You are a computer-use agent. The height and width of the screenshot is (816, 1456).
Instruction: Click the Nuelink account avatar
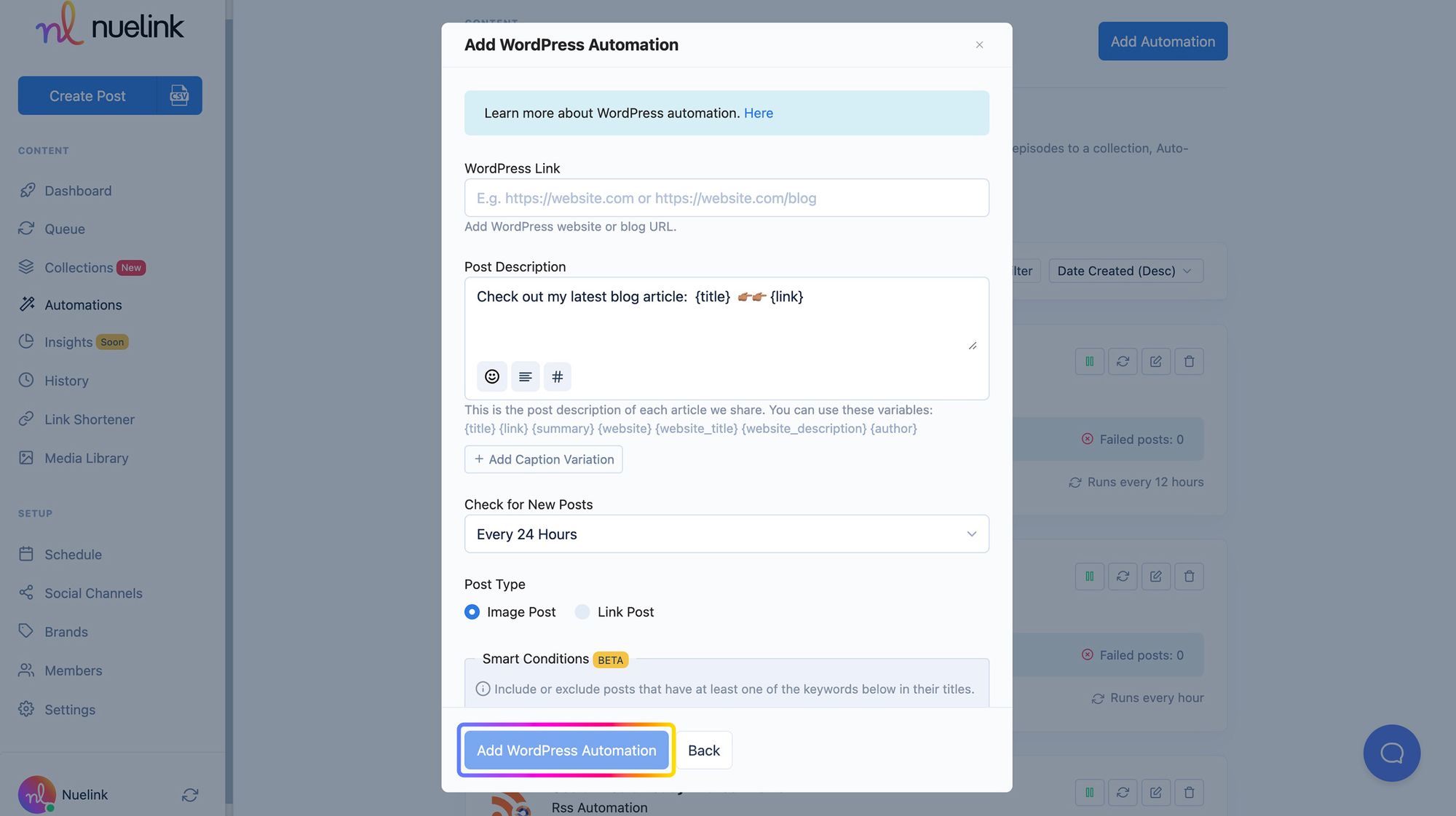(36, 794)
